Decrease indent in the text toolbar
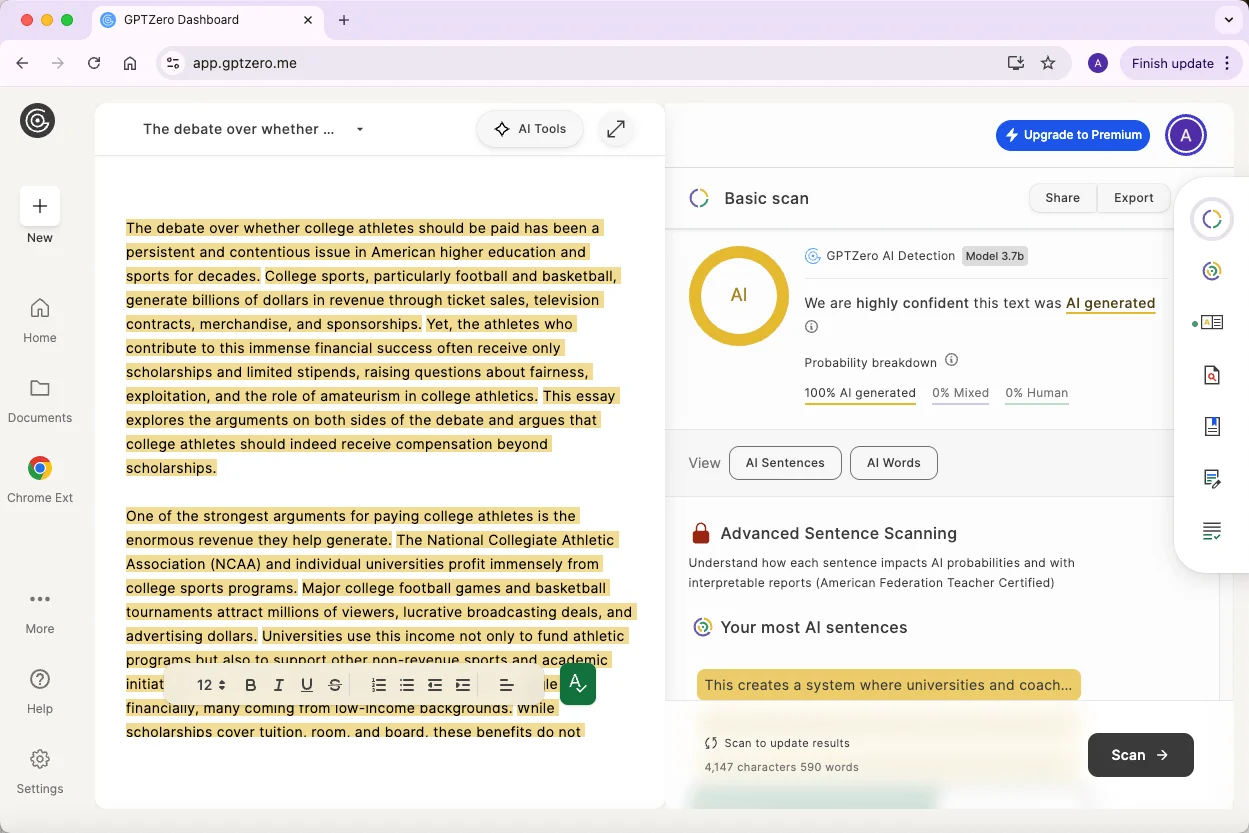The width and height of the screenshot is (1249, 833). pos(435,685)
